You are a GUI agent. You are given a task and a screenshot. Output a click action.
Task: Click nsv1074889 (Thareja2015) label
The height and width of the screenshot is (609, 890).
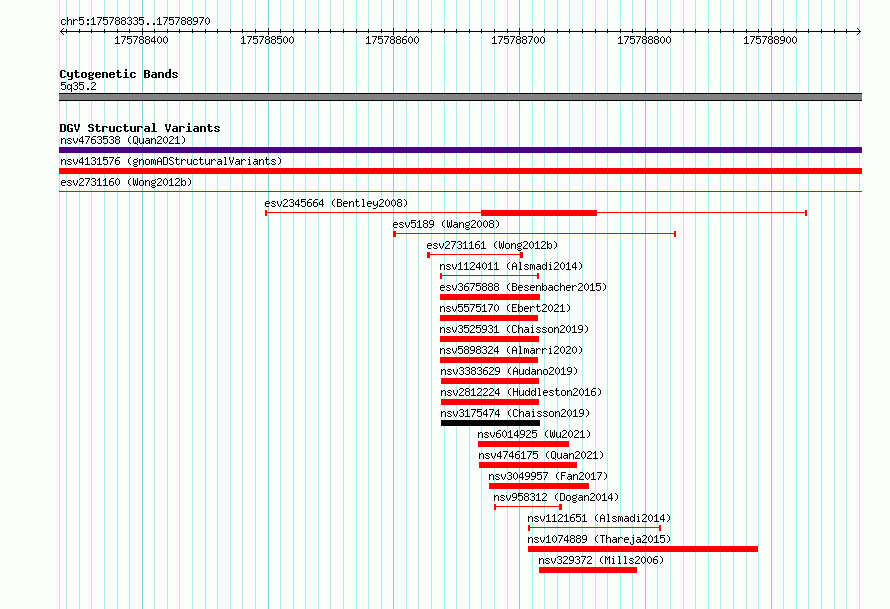(599, 539)
